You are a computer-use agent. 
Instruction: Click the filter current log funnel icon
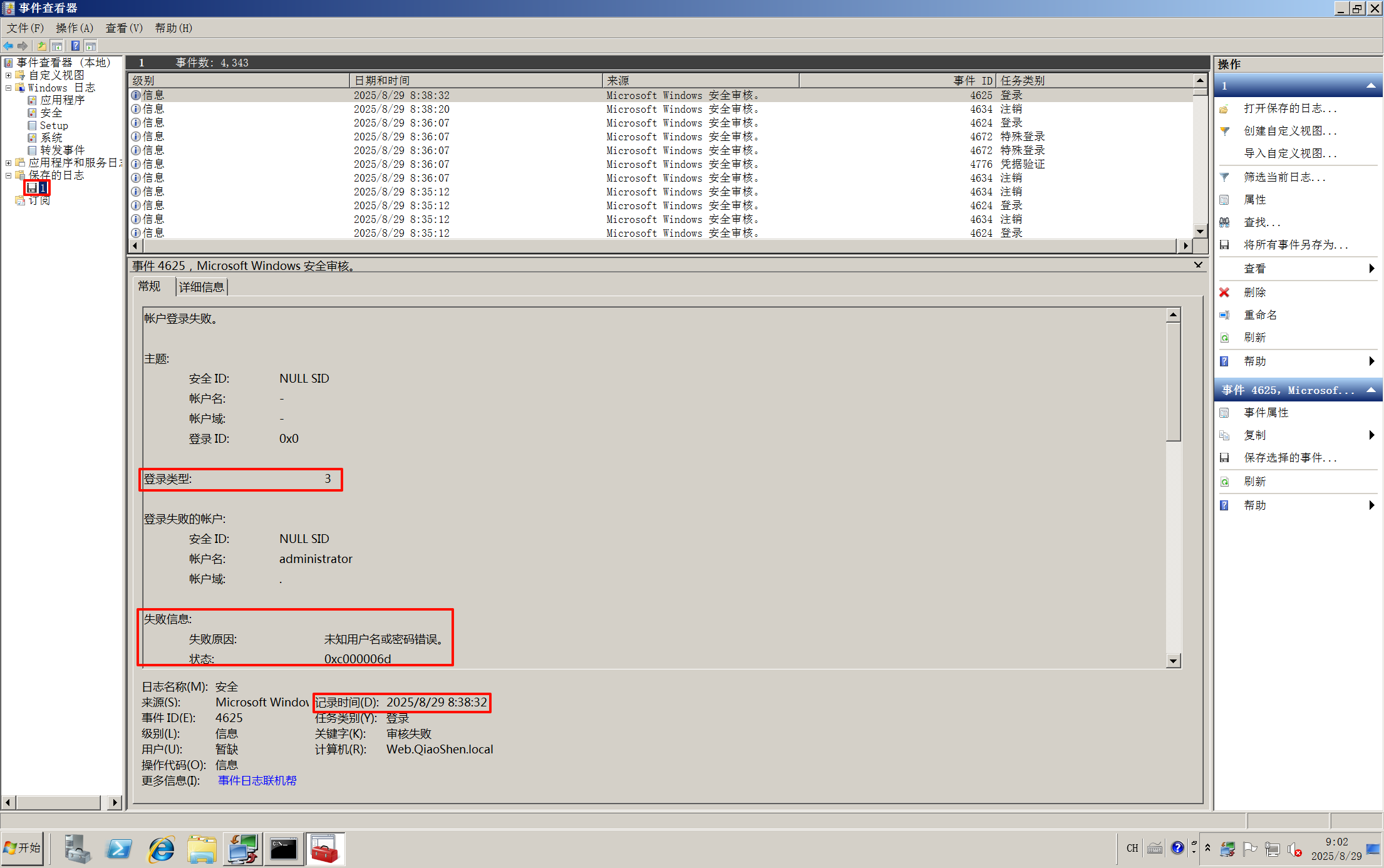(x=1224, y=177)
